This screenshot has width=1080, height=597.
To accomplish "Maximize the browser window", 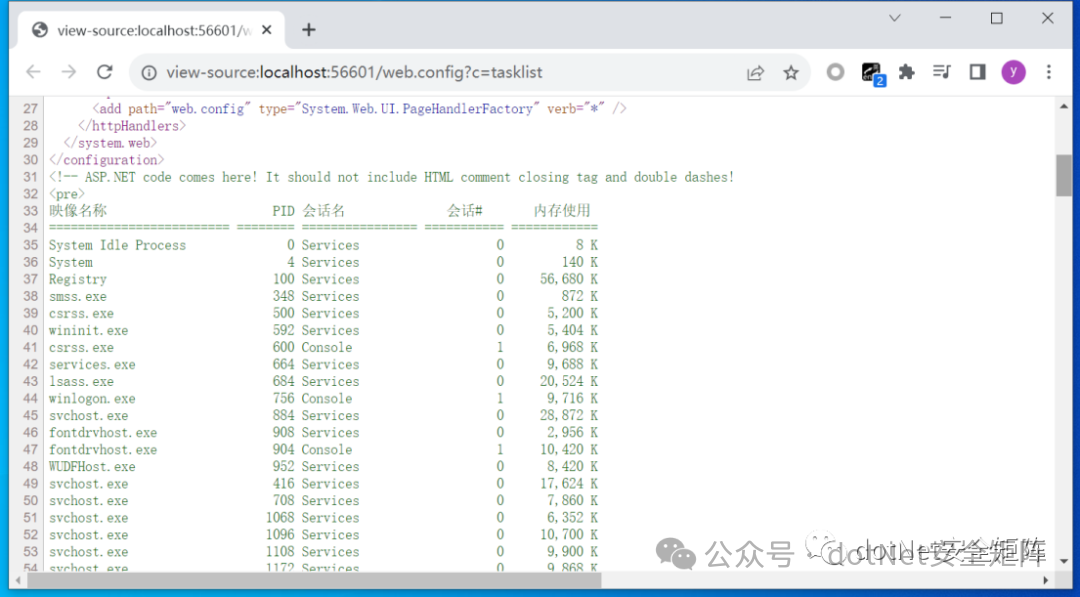I will [996, 19].
